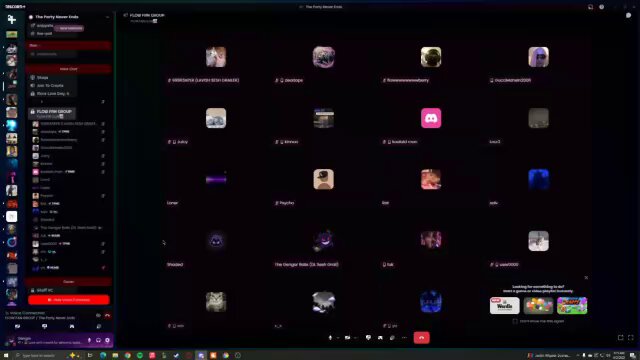
Task: Select The Gengar Belle participant tile
Action: [x=324, y=241]
